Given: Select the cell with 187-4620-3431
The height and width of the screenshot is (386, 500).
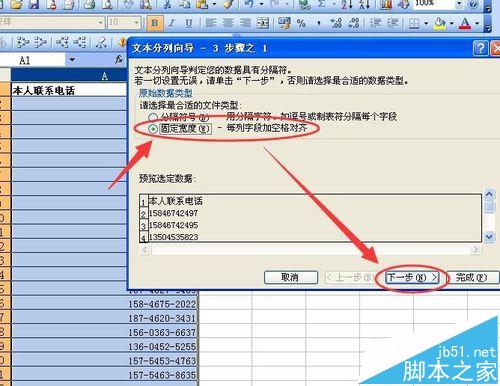Looking at the screenshot, I should tap(105, 318).
